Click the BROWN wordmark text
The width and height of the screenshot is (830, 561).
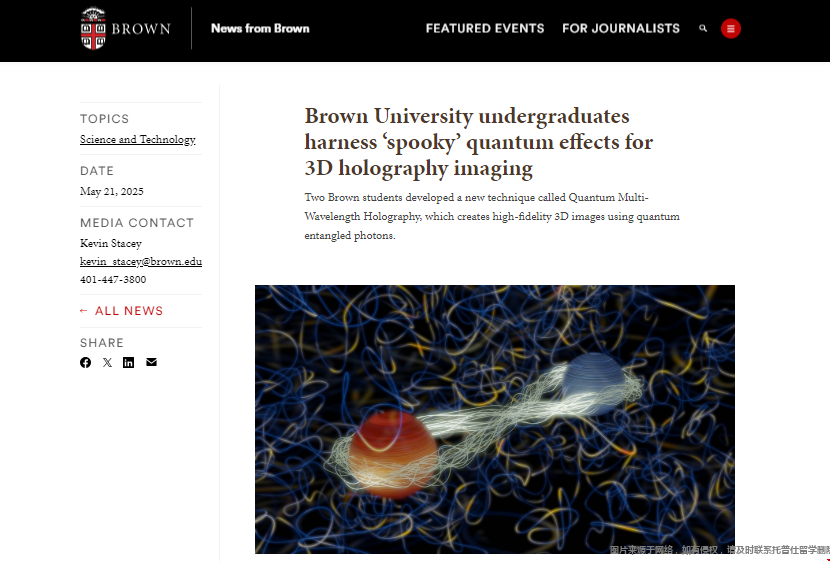click(x=141, y=29)
